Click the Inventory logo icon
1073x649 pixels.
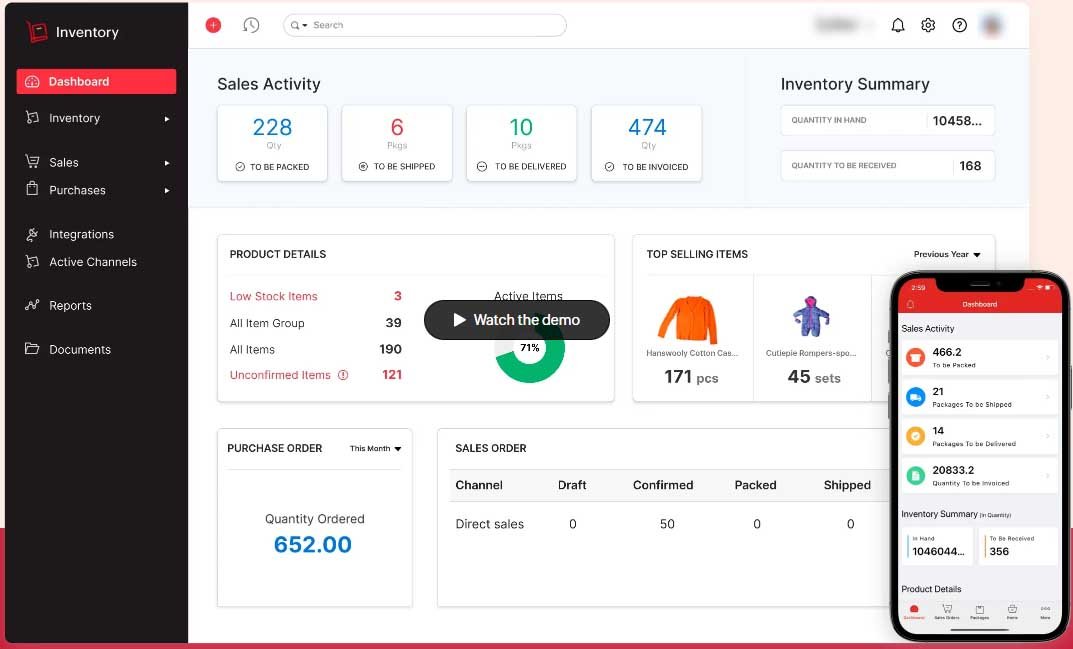(37, 32)
